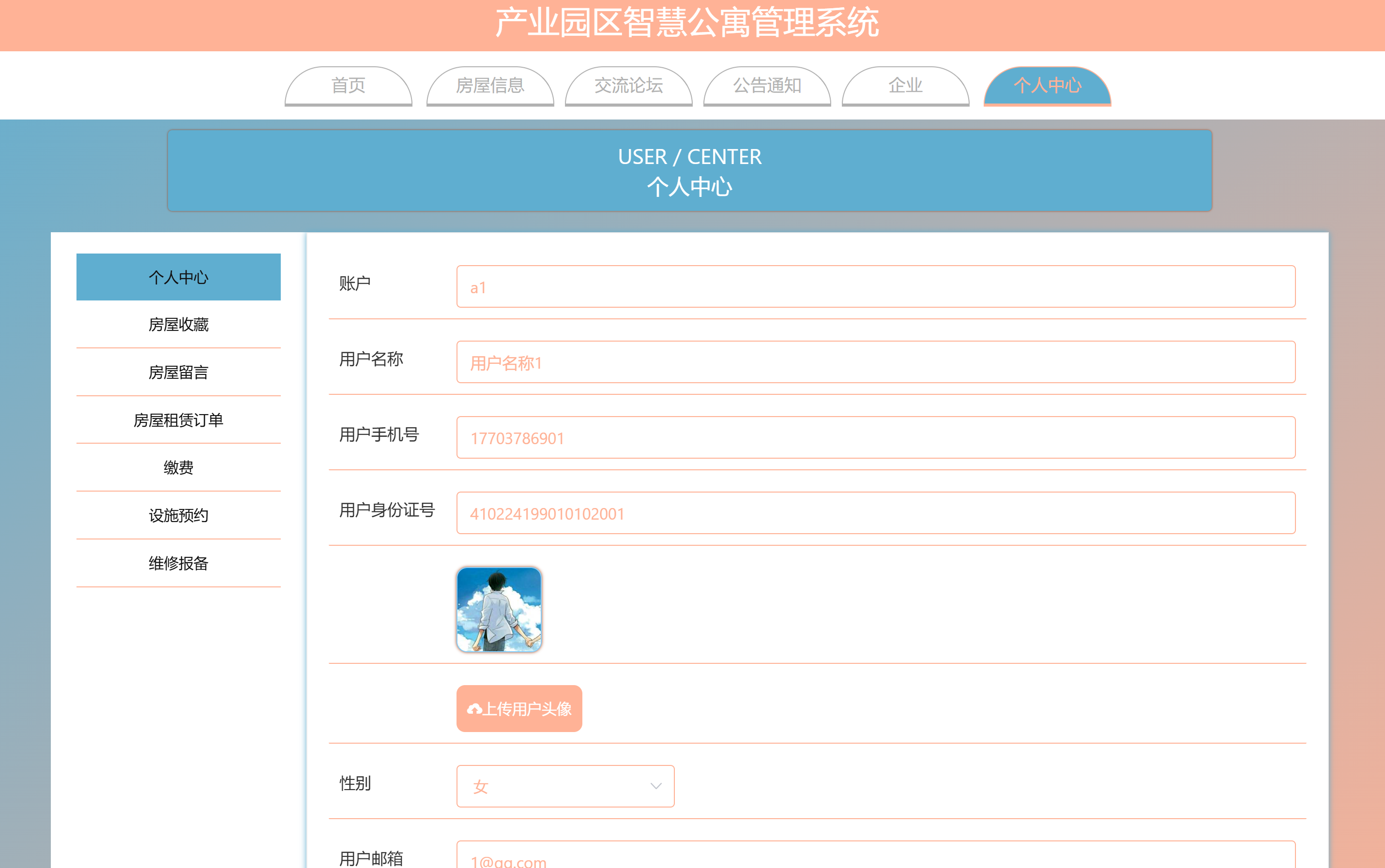1385x868 pixels.
Task: Switch to the 交流论坛 tab
Action: [628, 86]
